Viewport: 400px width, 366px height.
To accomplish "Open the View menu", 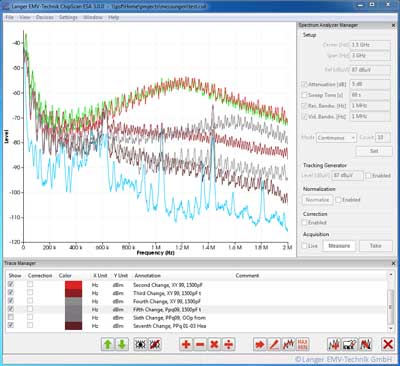I will point(25,17).
